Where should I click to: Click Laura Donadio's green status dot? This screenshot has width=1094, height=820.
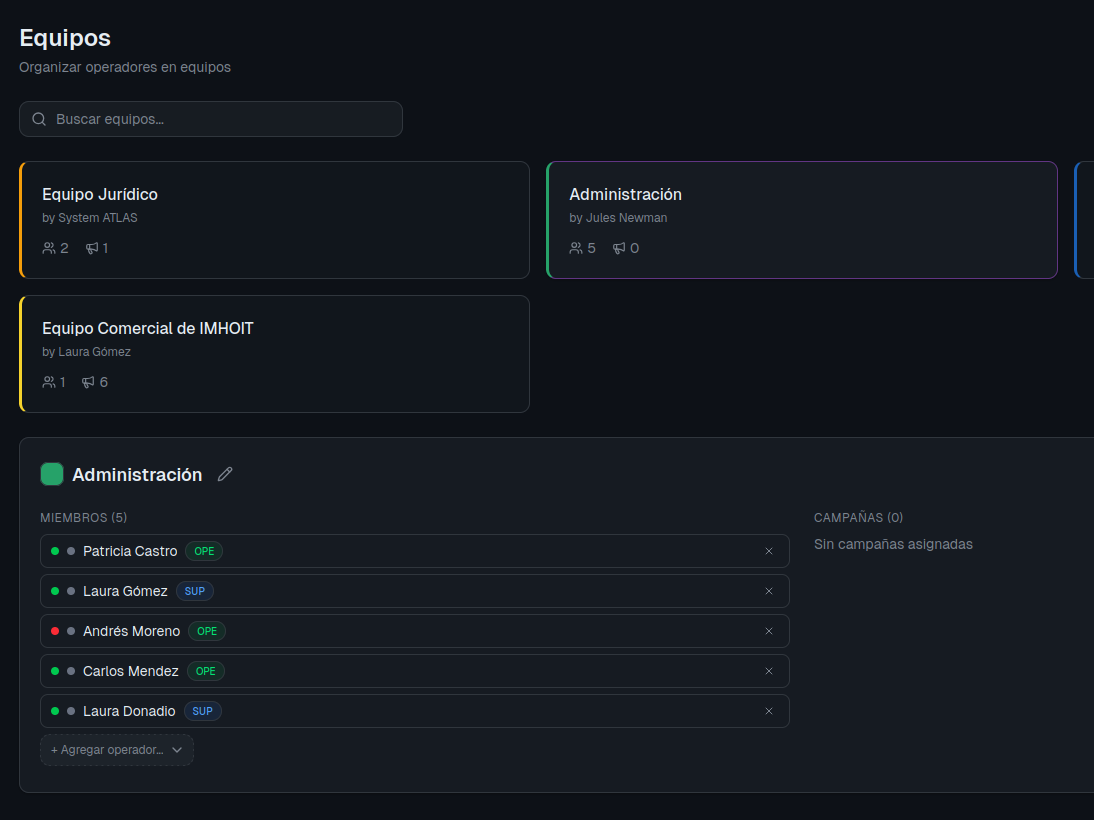click(55, 711)
